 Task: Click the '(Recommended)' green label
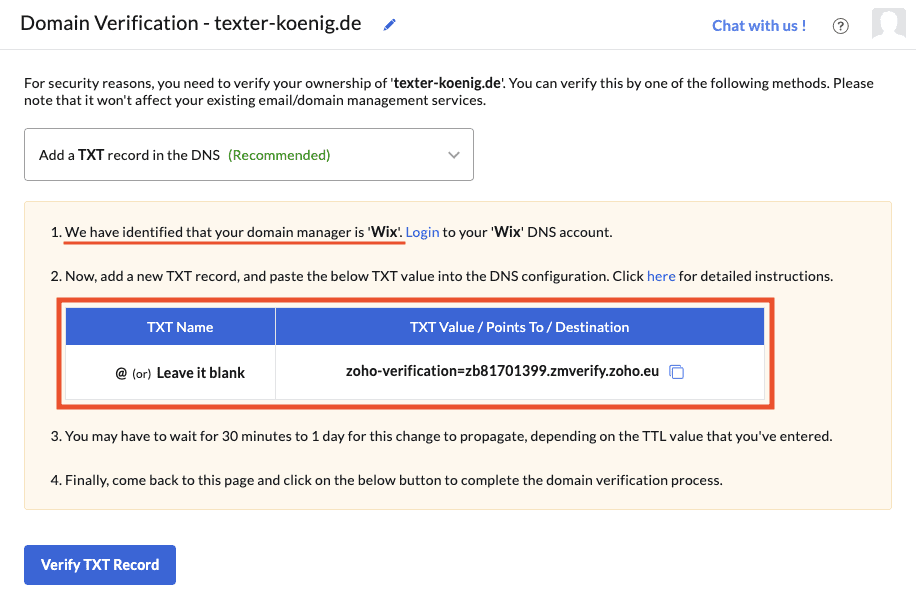click(279, 155)
